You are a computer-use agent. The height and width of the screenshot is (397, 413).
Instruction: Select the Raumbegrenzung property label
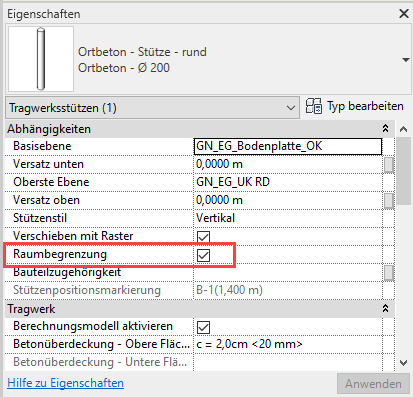(60, 254)
